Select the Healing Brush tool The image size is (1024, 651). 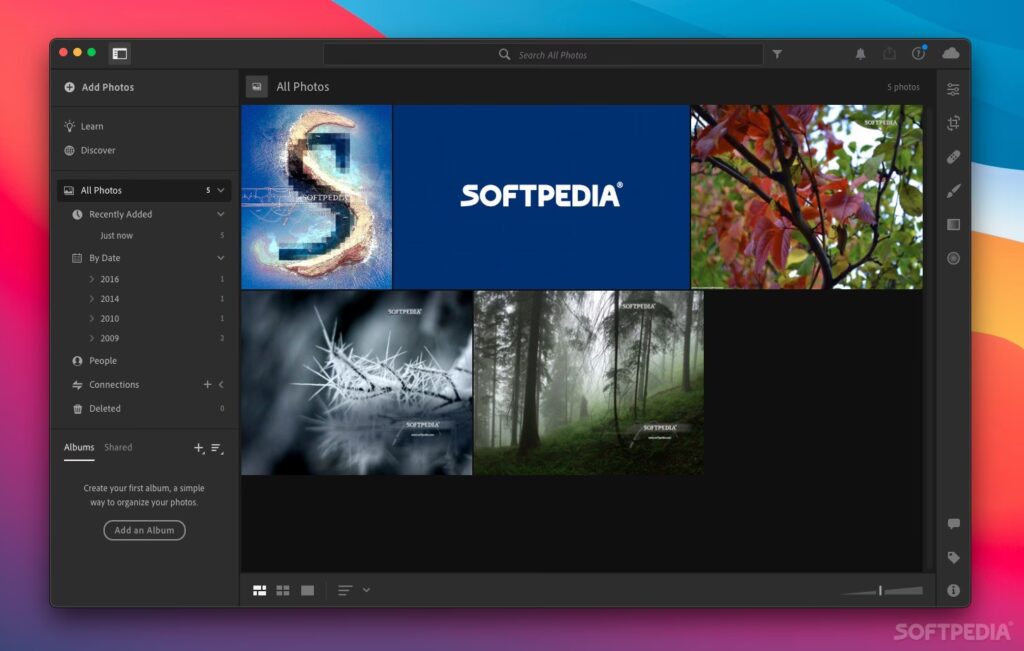click(953, 157)
